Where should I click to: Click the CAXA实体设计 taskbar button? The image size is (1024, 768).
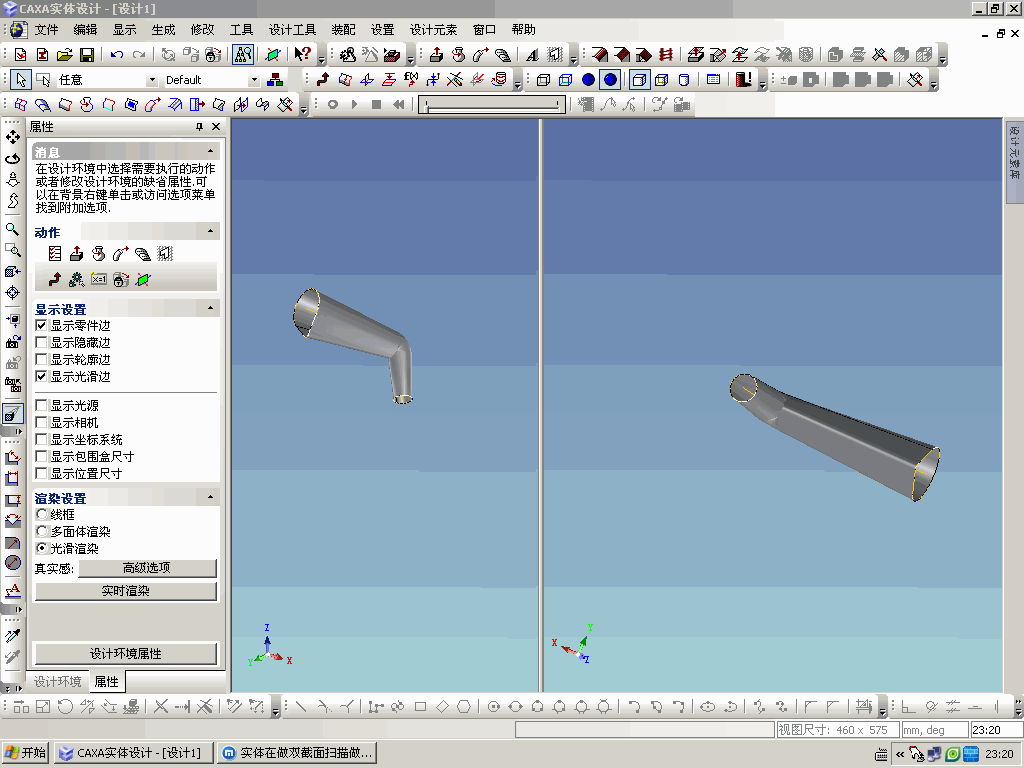[x=134, y=753]
